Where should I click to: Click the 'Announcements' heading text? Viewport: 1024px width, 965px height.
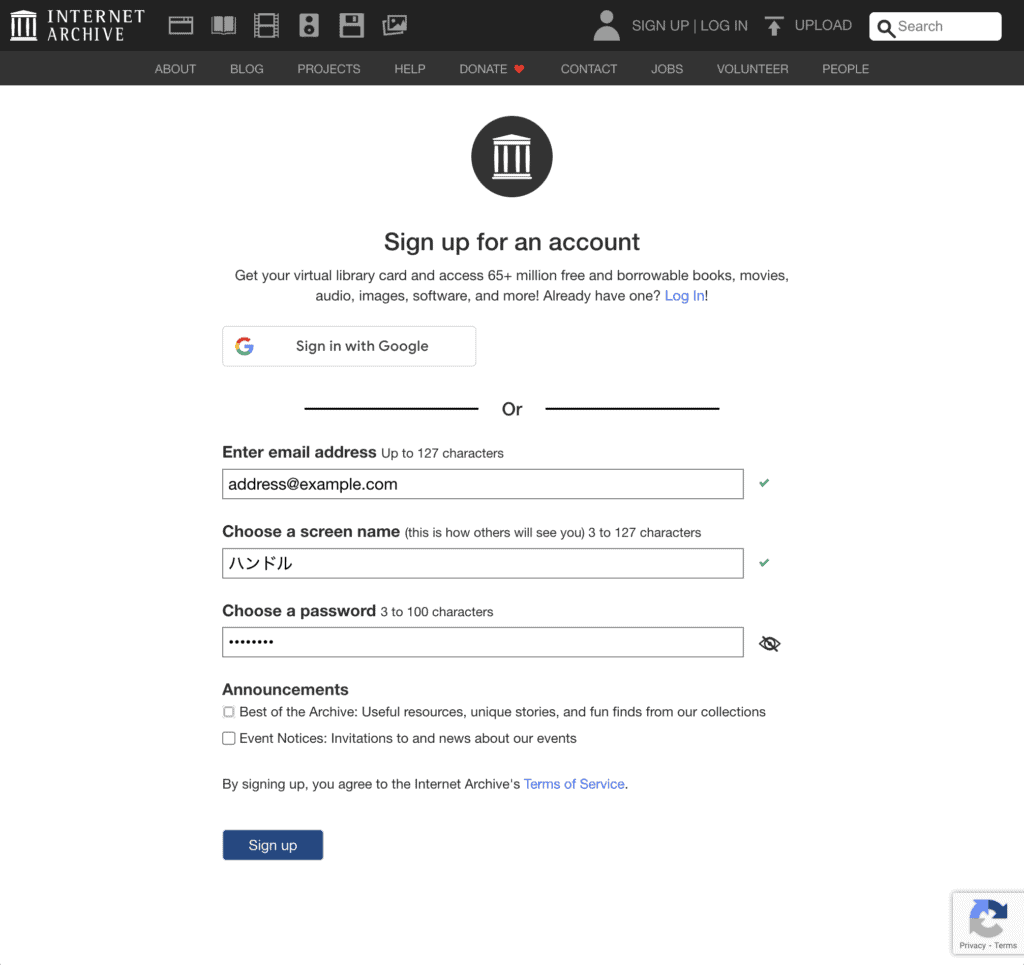[285, 689]
